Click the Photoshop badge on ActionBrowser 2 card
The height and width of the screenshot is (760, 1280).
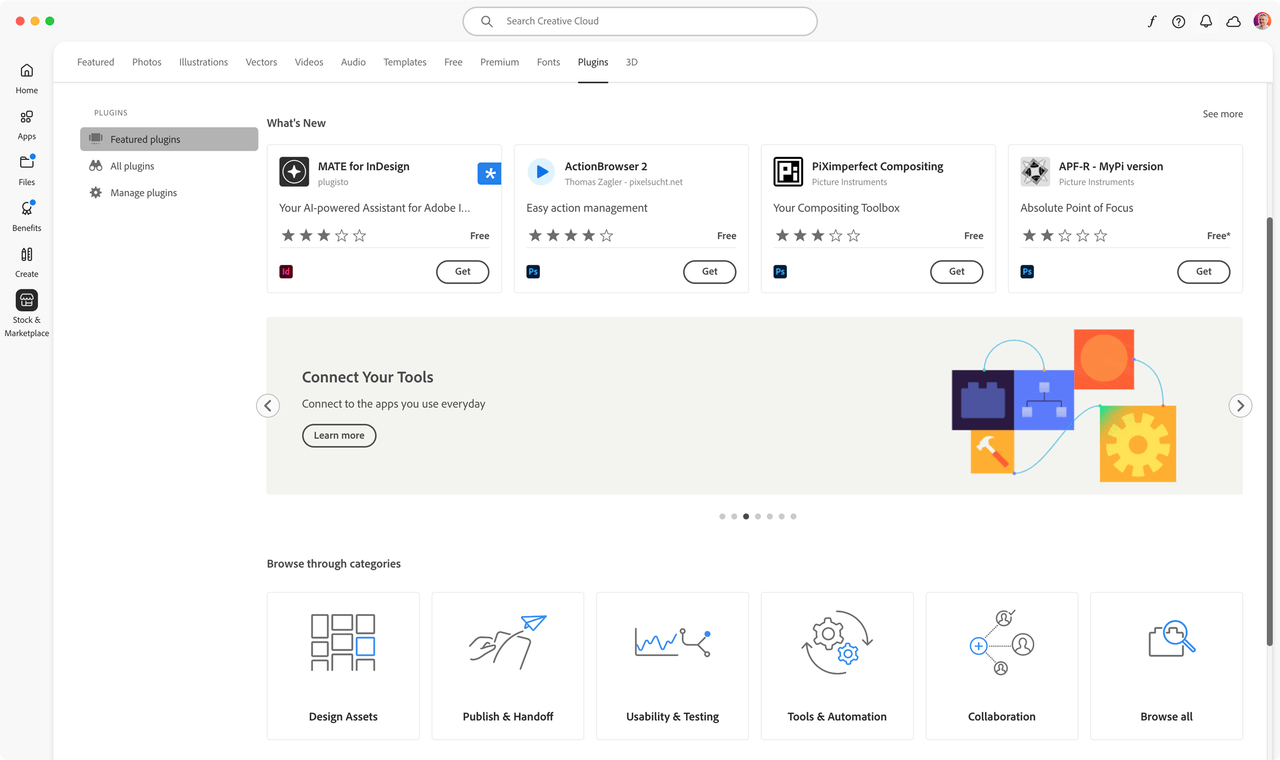[x=533, y=271]
